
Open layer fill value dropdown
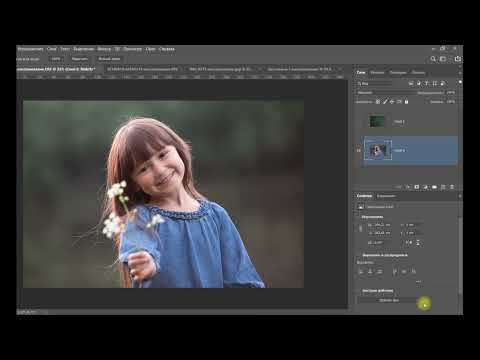[451, 102]
